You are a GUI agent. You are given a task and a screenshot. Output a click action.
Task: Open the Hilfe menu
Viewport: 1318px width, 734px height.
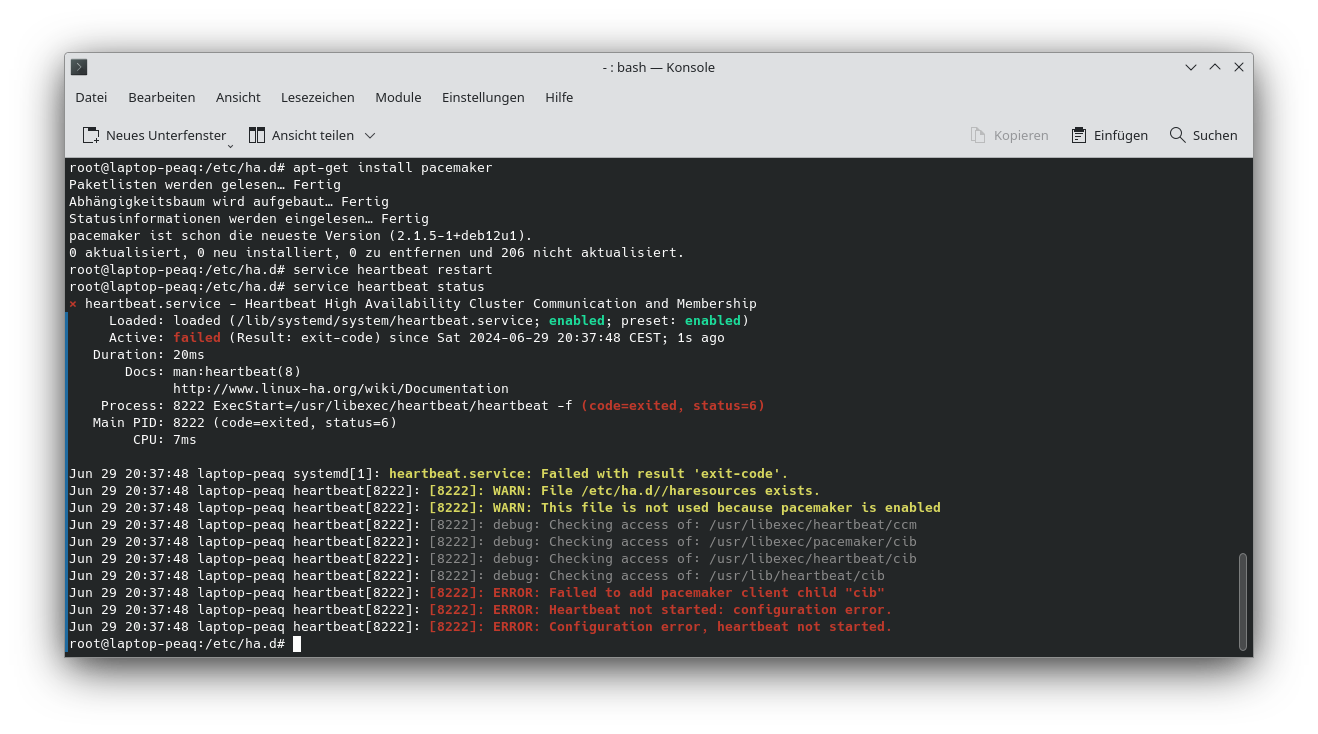559,97
